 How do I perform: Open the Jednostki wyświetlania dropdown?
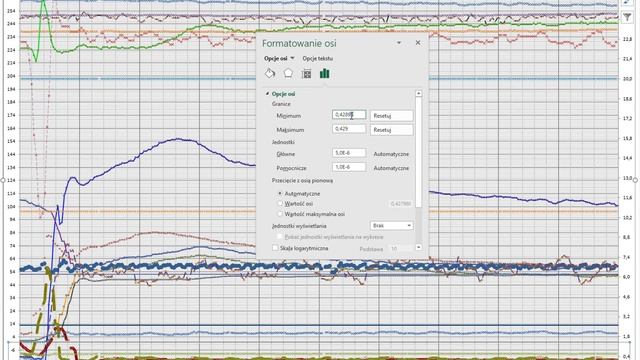tap(391, 226)
